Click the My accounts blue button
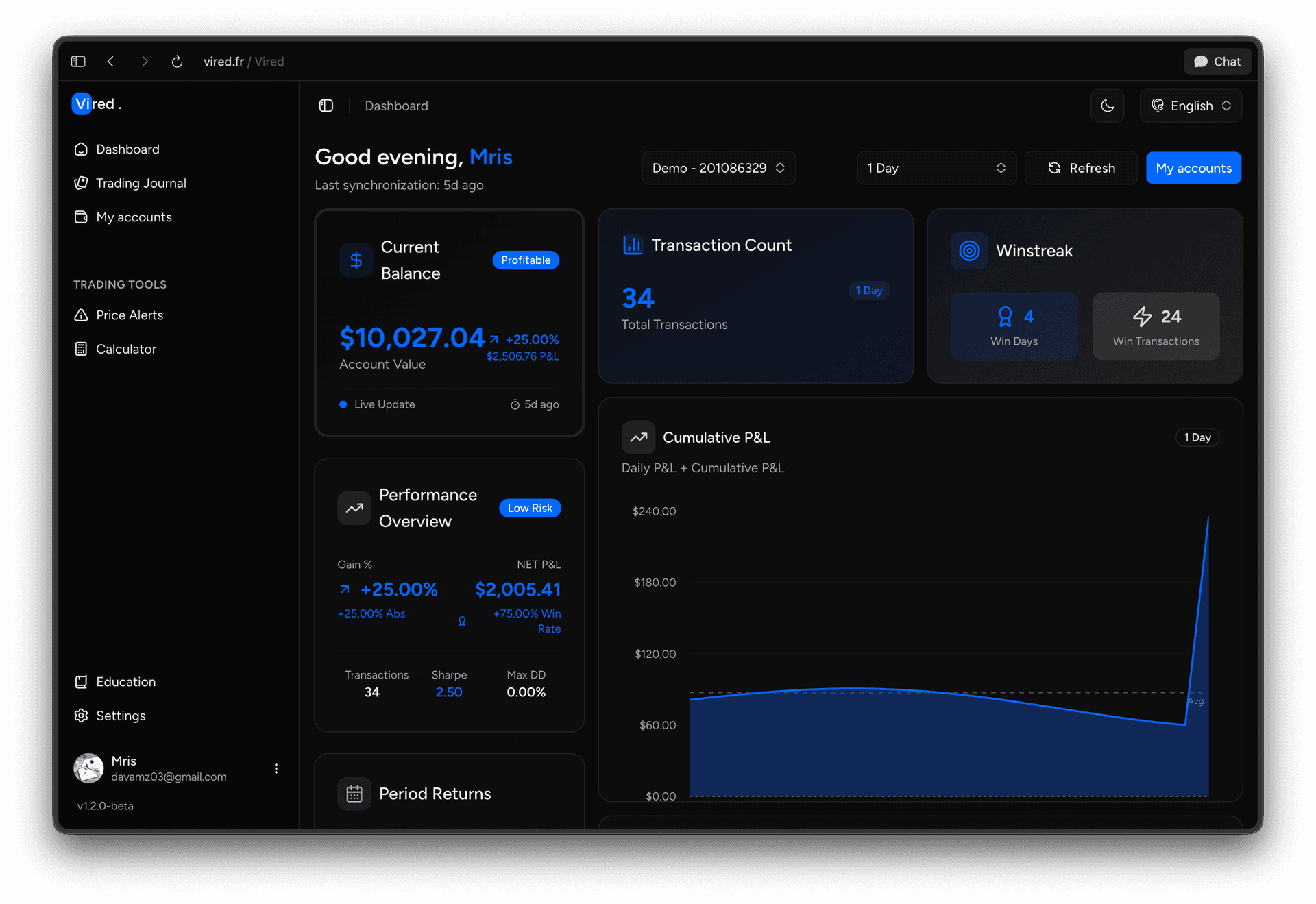 point(1193,167)
